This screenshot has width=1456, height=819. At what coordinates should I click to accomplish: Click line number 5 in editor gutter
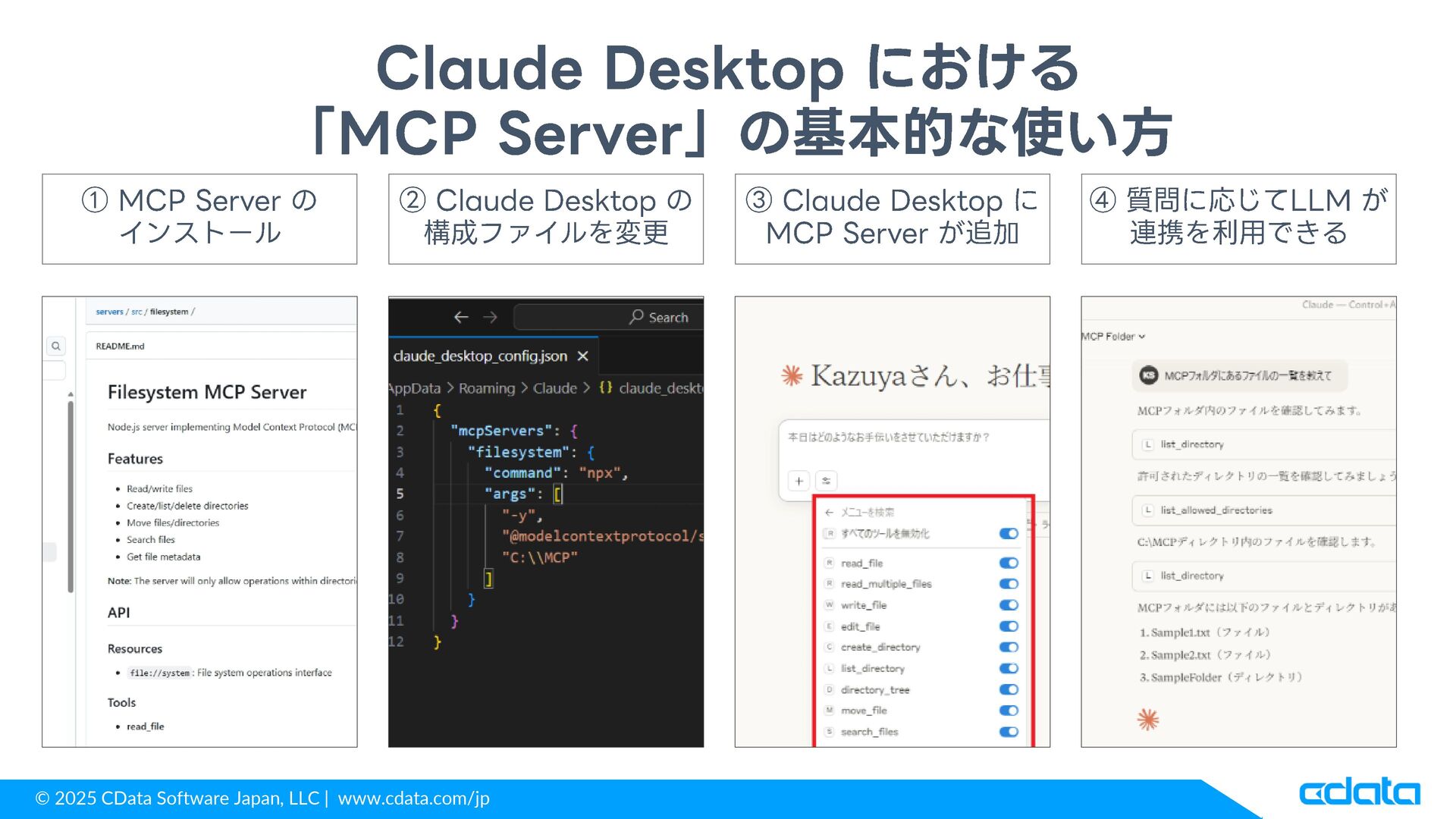tap(400, 494)
